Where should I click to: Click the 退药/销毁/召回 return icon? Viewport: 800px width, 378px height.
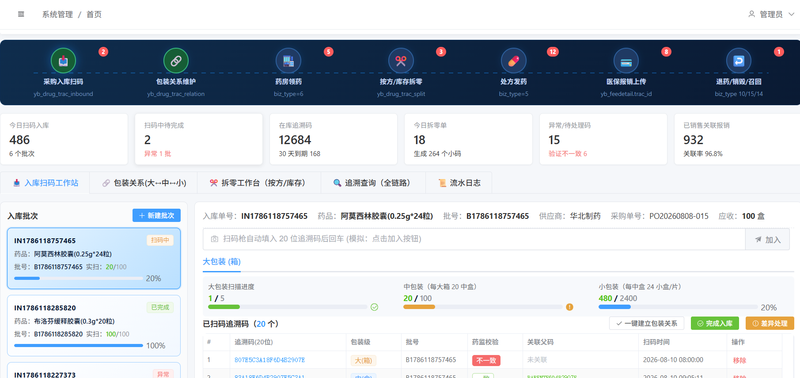tap(738, 61)
